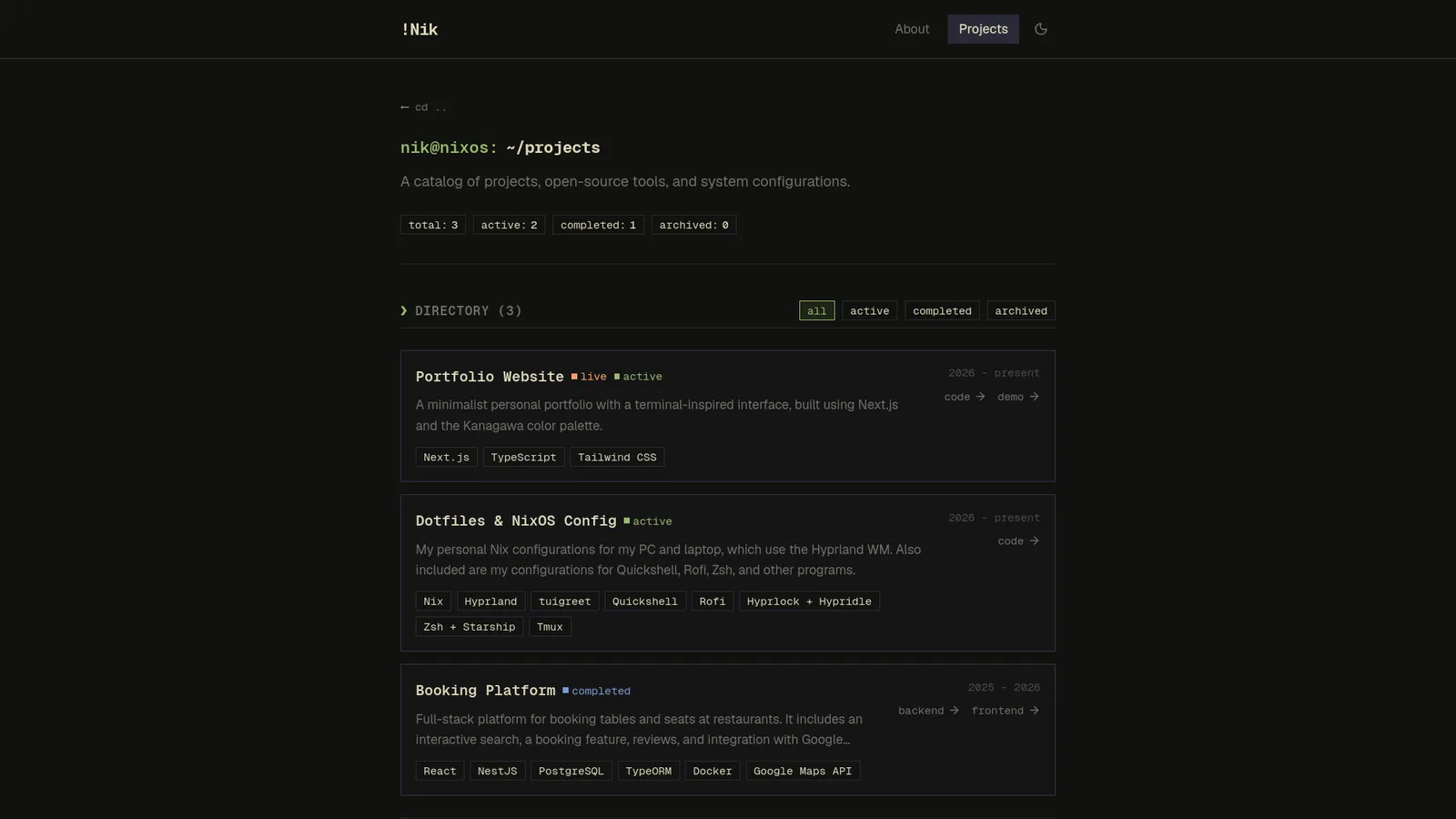Click the Tailwind CSS tag
Screen dimensions: 1456x819
click(x=617, y=458)
